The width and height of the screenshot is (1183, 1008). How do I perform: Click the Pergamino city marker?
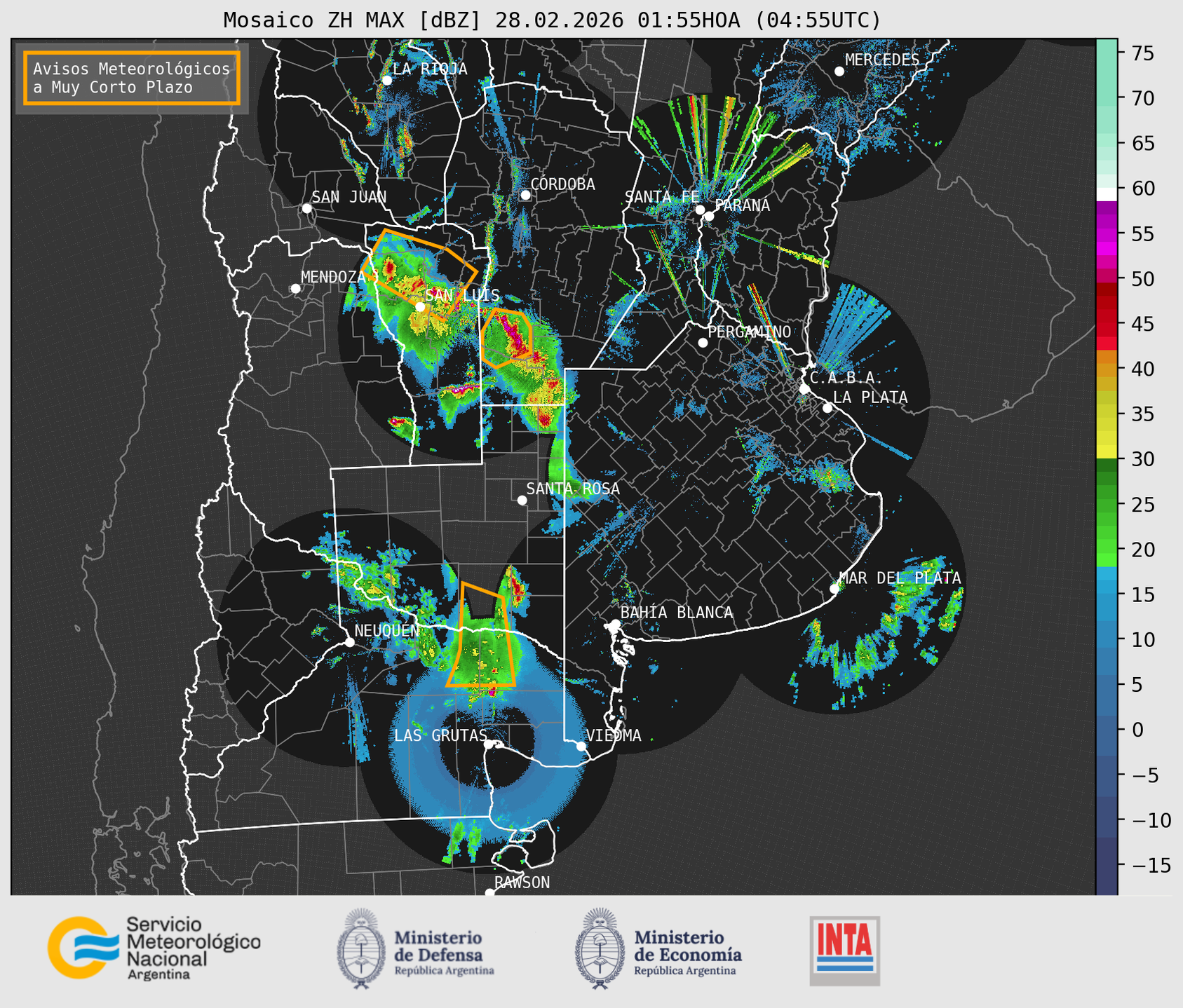703,343
